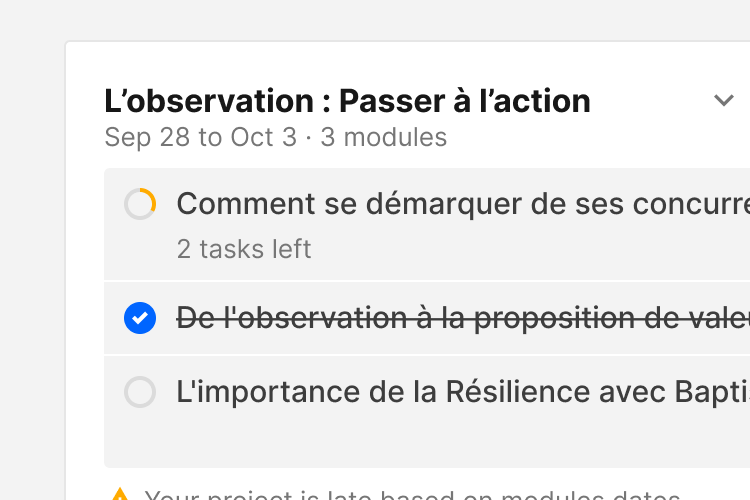Viewport: 750px width, 500px height.
Task: Uncheck the blue completed module checkmark
Action: pyautogui.click(x=140, y=319)
